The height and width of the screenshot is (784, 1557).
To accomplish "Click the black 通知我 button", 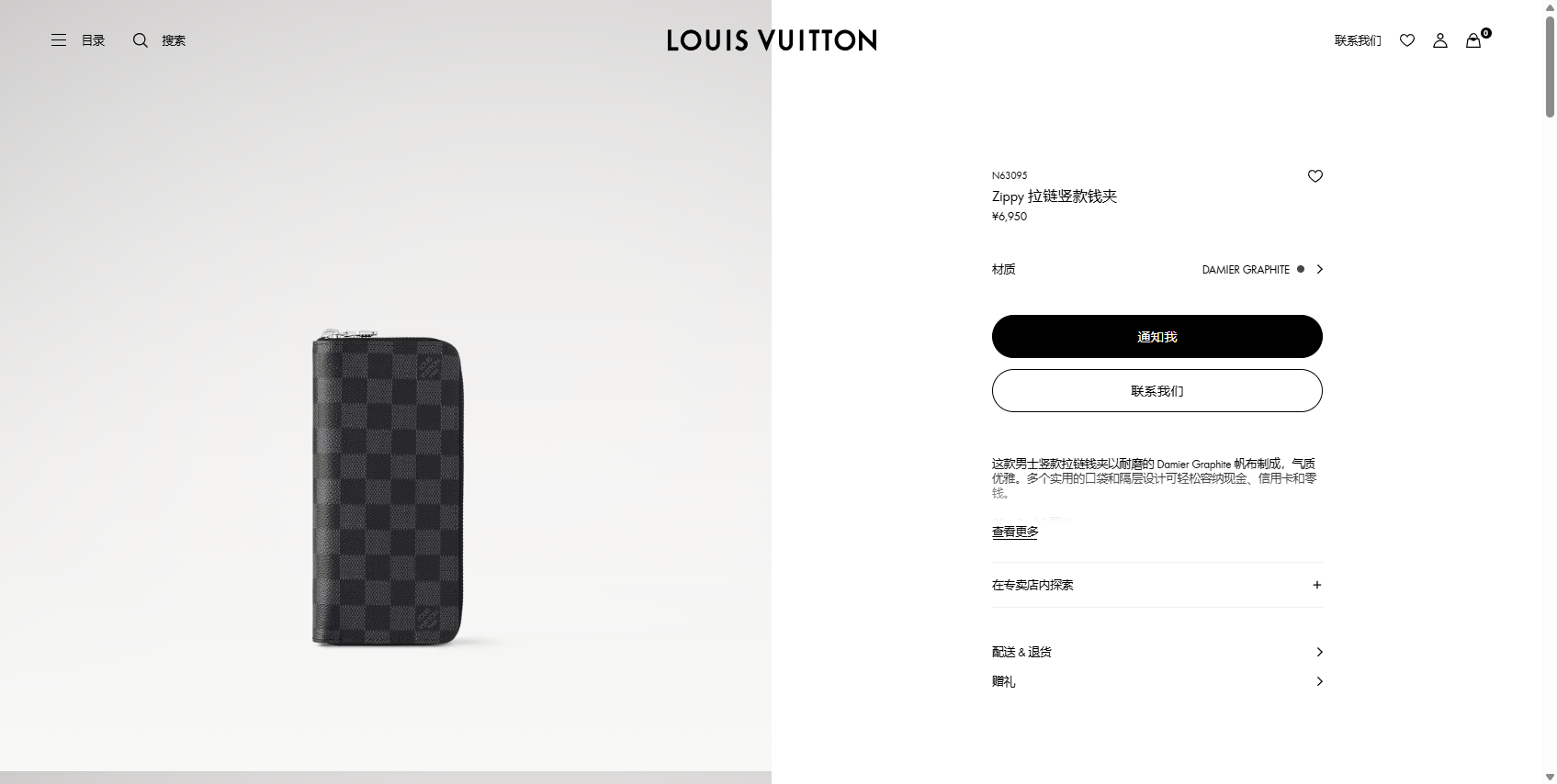I will (x=1157, y=337).
